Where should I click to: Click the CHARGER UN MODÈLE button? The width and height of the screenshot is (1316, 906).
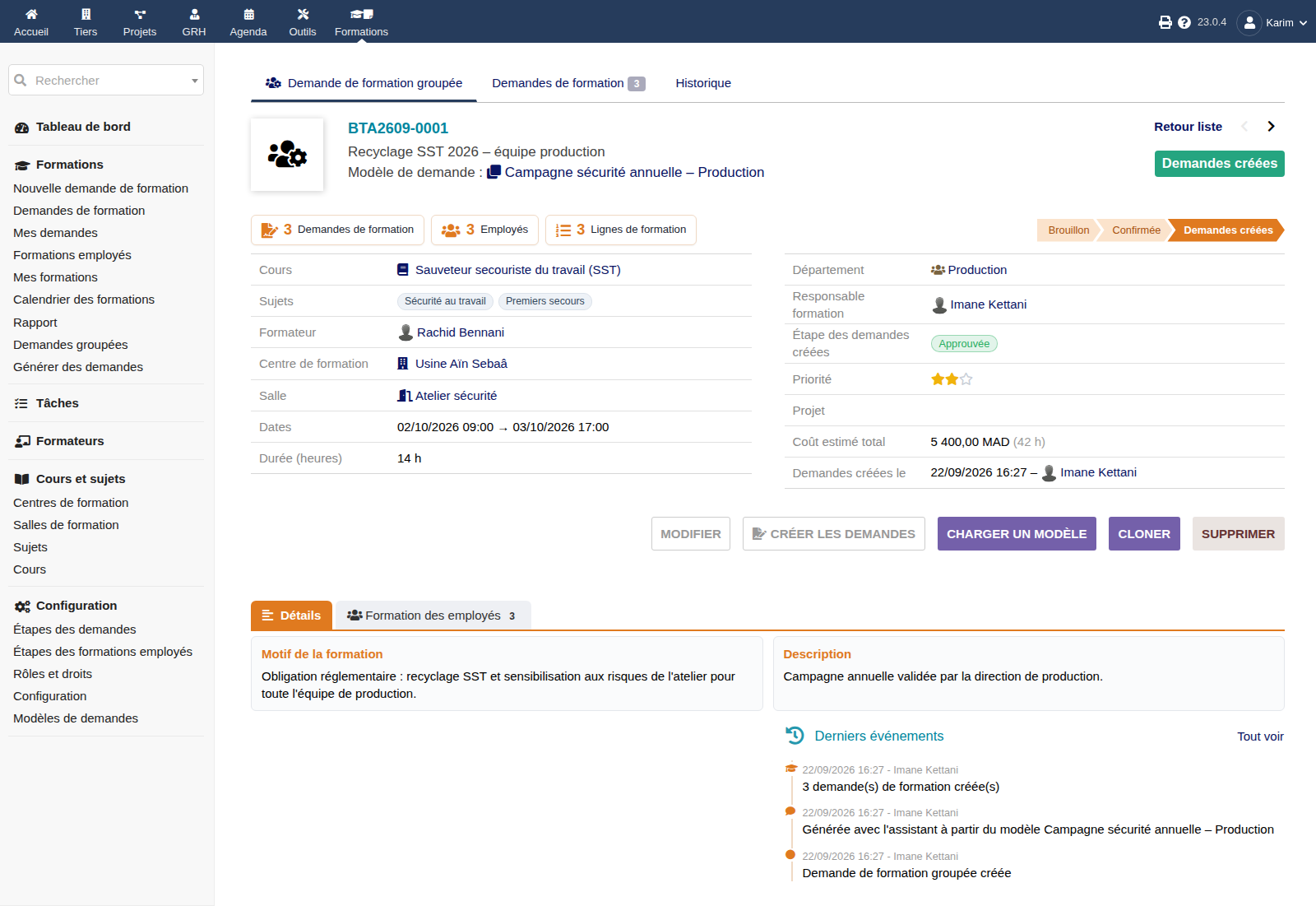pyautogui.click(x=1017, y=534)
